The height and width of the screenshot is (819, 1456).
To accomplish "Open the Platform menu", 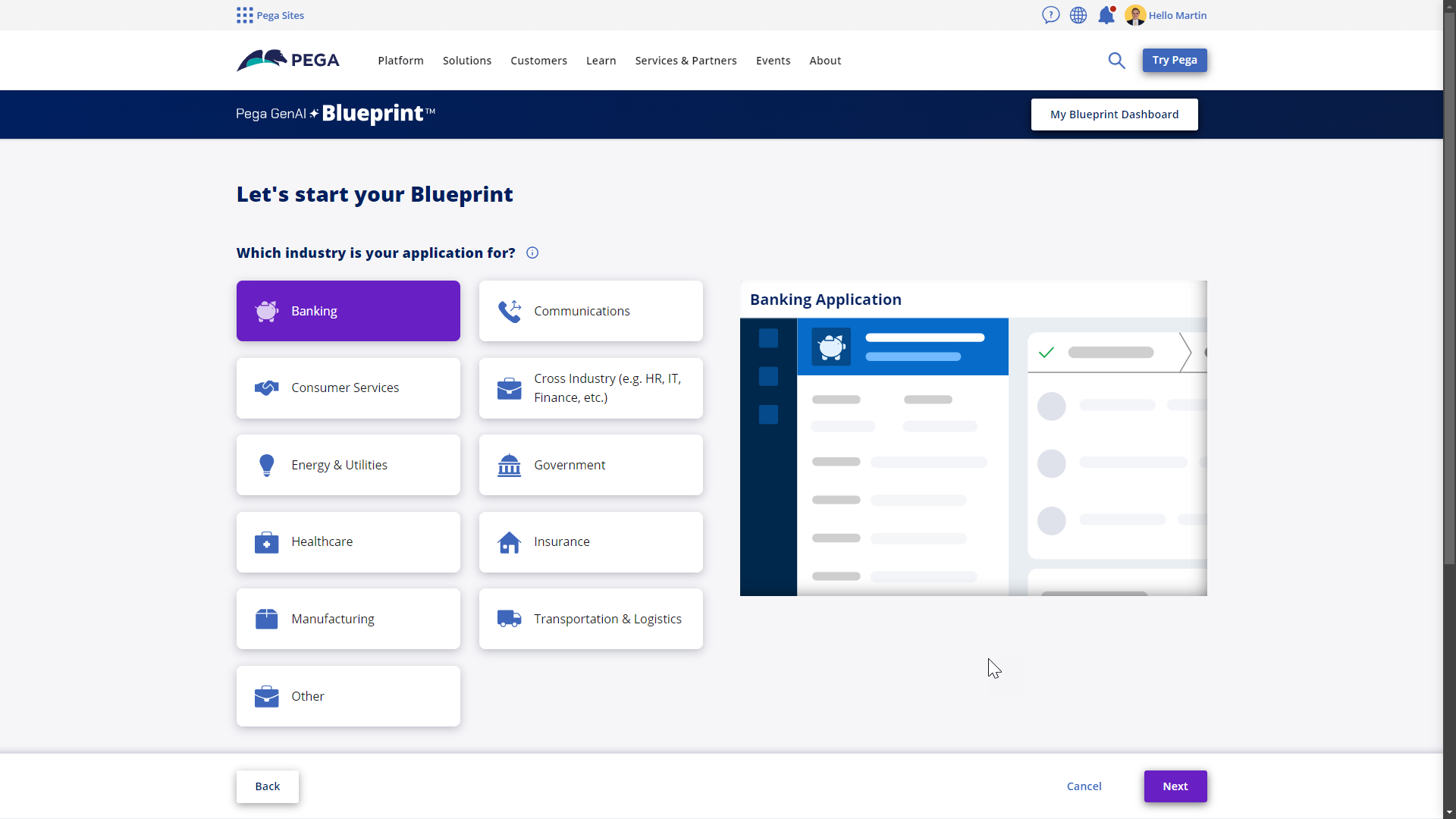I will (400, 61).
